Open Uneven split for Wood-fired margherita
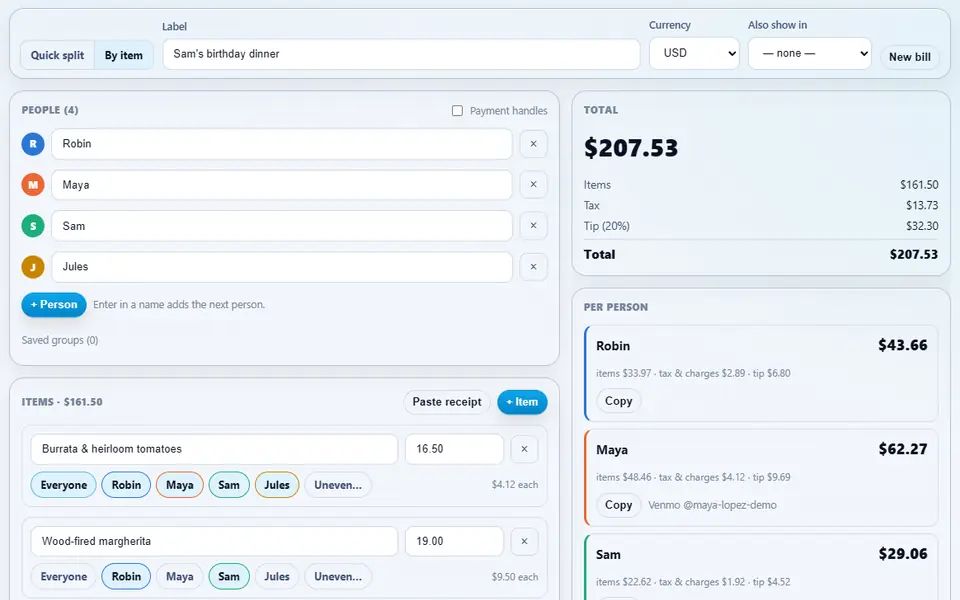This screenshot has height=600, width=960. [338, 577]
